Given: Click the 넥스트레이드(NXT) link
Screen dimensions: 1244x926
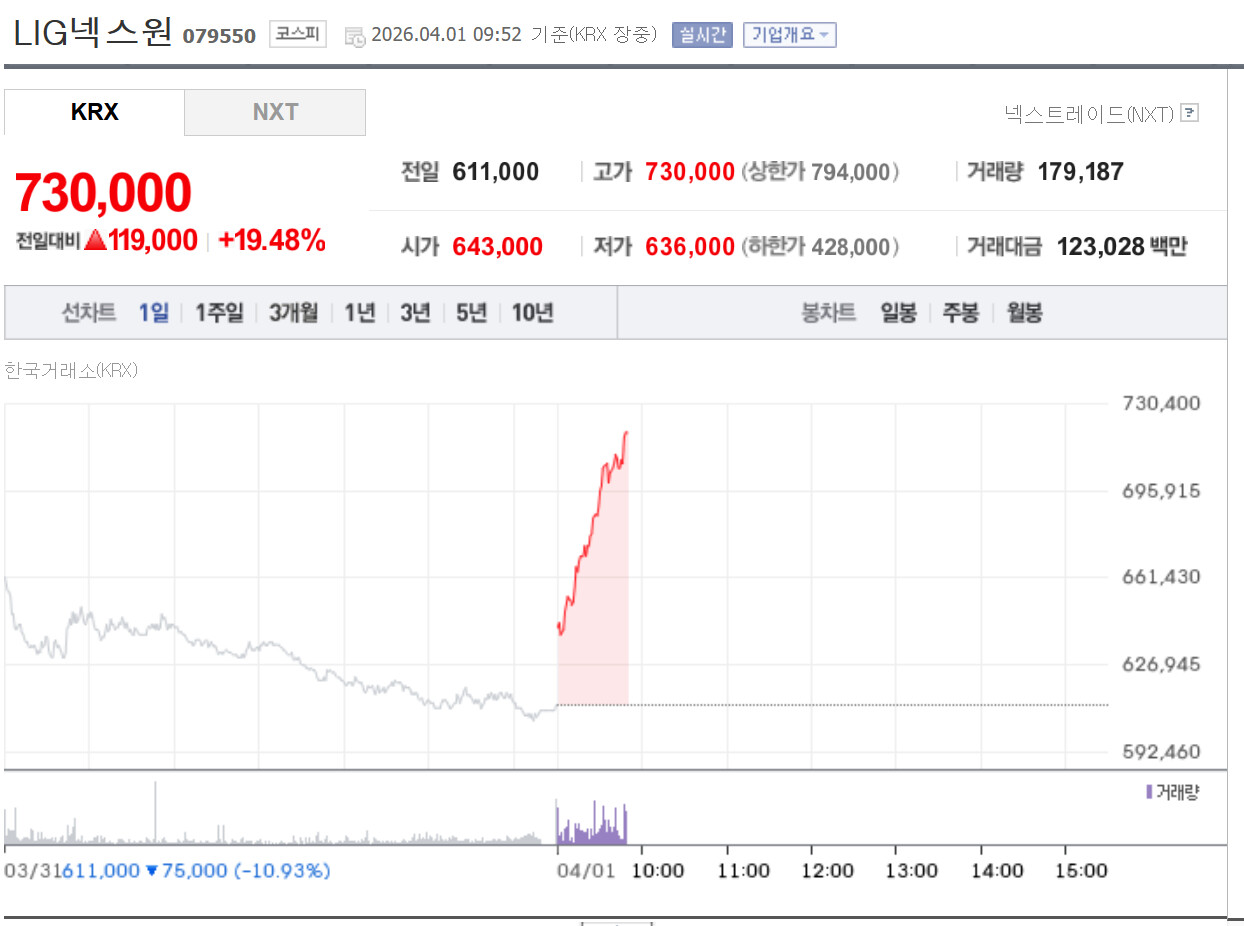Looking at the screenshot, I should click(1089, 114).
